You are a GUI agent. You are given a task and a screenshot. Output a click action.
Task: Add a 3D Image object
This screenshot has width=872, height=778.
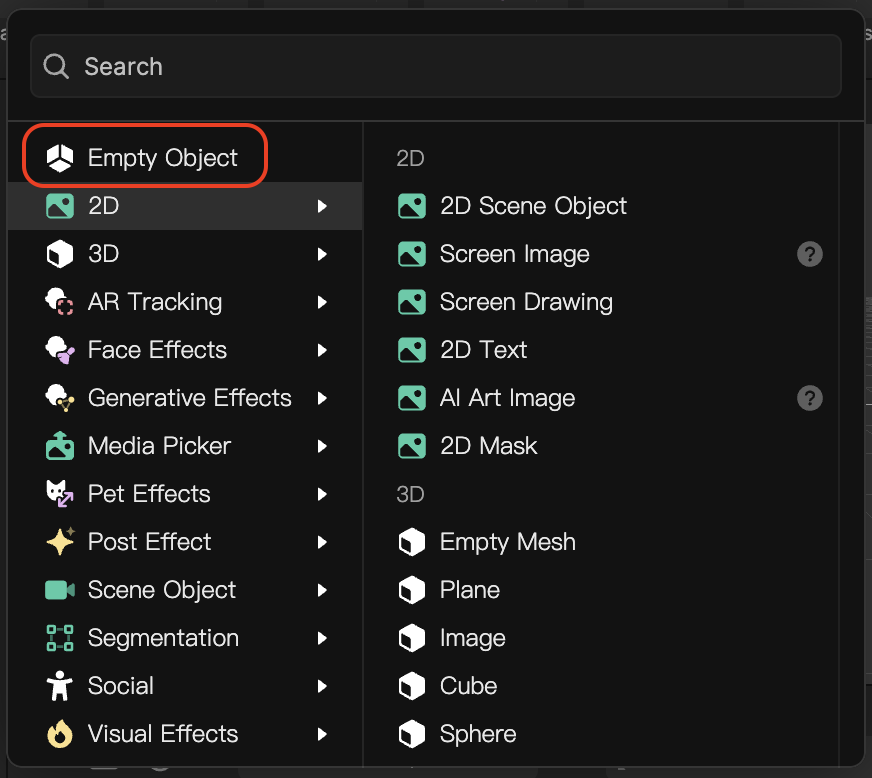601,638
